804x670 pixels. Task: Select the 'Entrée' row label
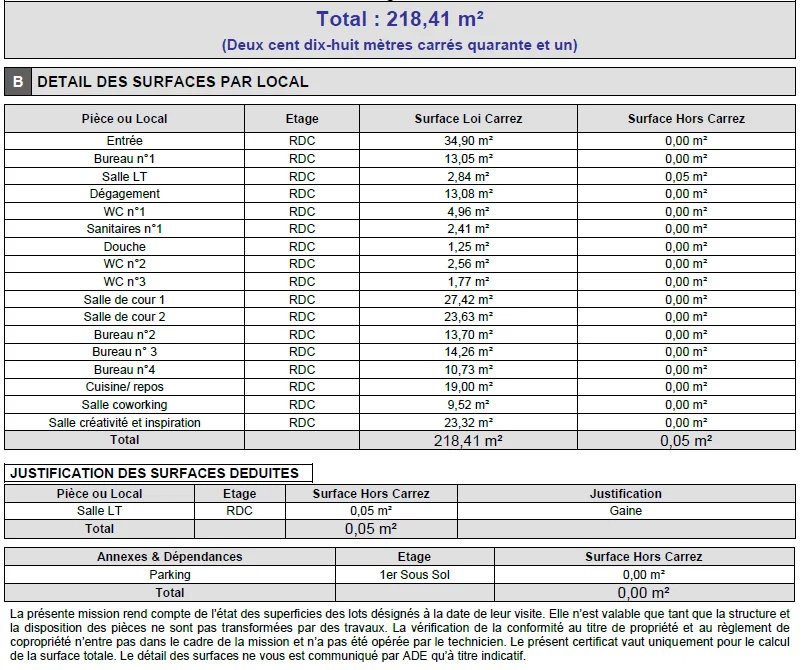coord(125,141)
